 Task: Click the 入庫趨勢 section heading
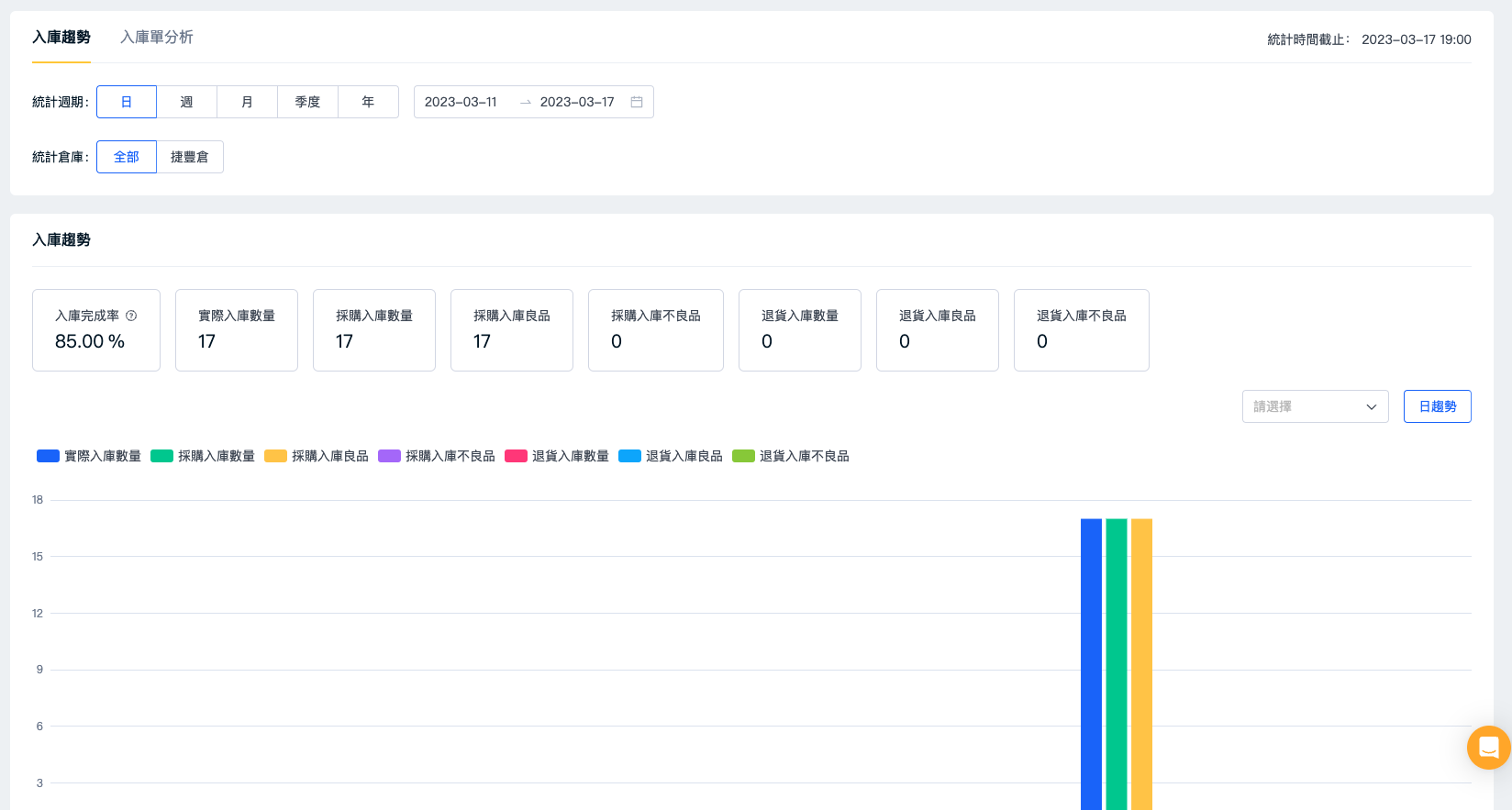coord(61,239)
